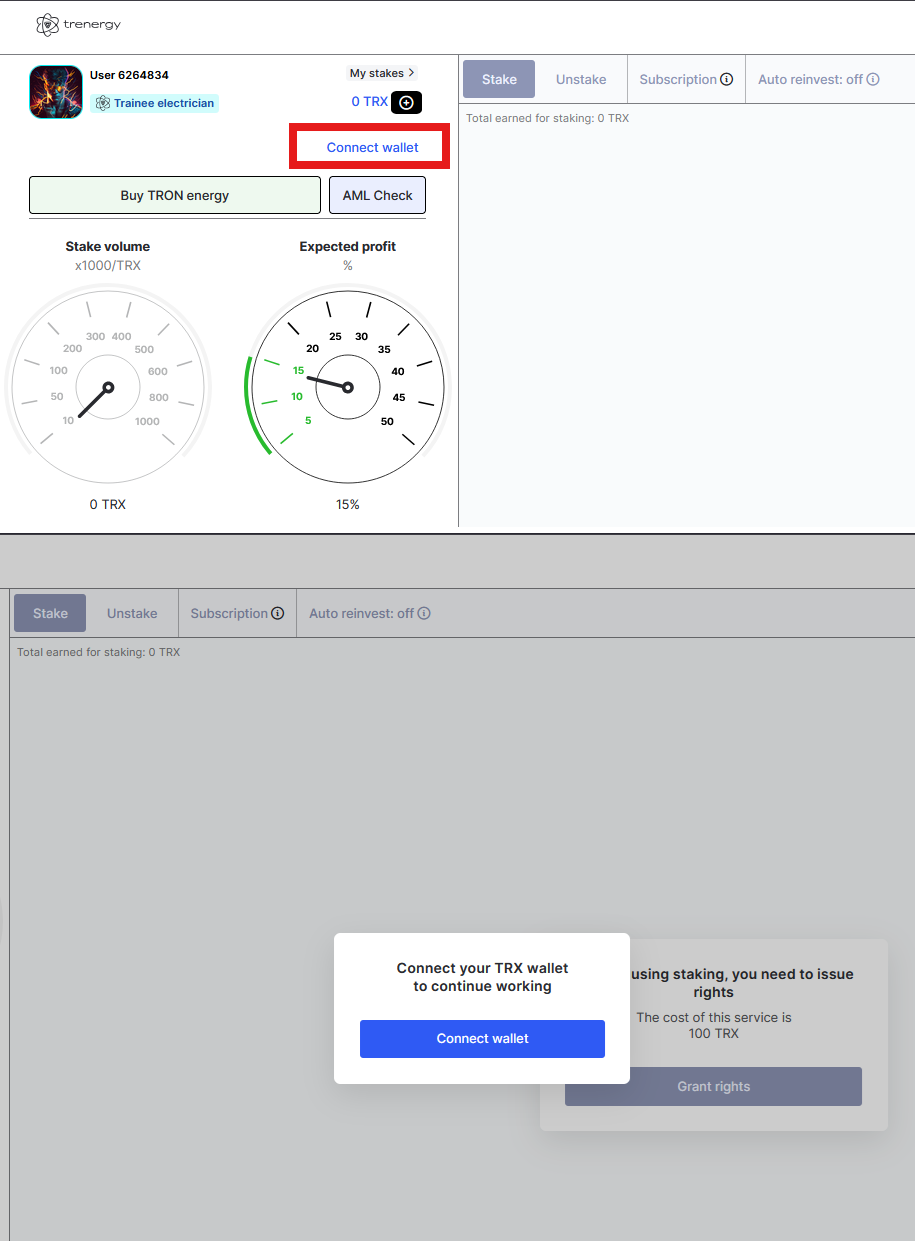Click the Auto reinvest info icon in the dimmed panel
915x1241 pixels.
[x=424, y=613]
